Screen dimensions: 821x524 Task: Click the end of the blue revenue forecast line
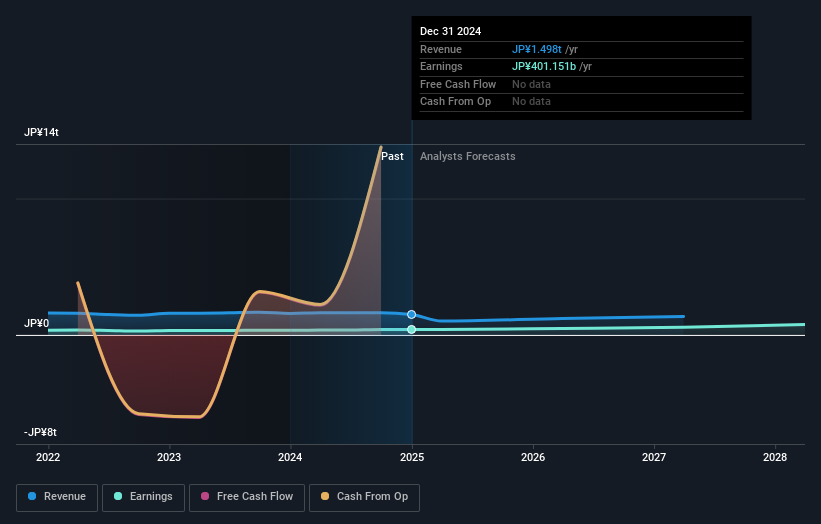(x=683, y=316)
